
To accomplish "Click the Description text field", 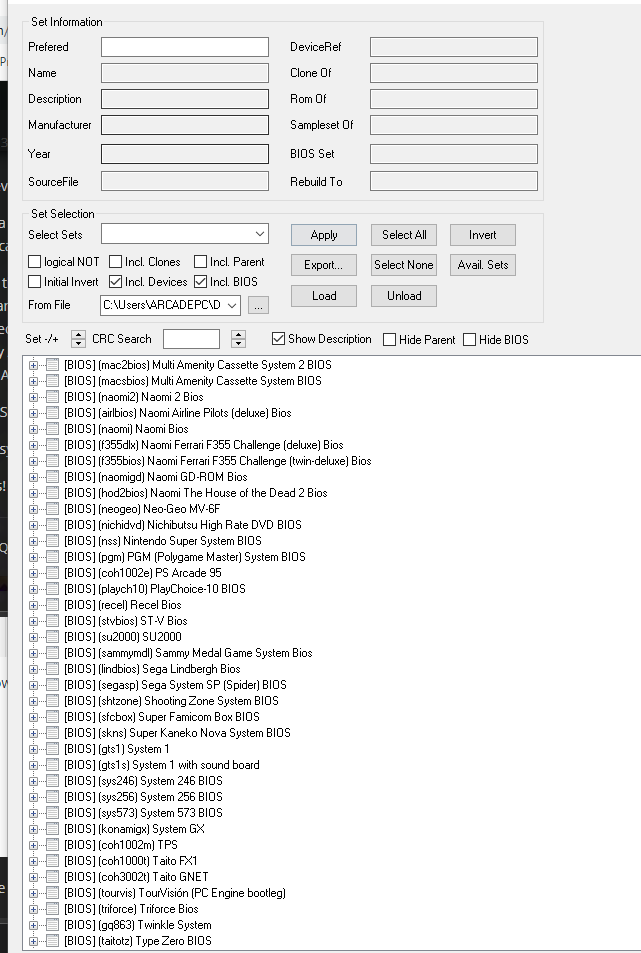I will pyautogui.click(x=185, y=99).
